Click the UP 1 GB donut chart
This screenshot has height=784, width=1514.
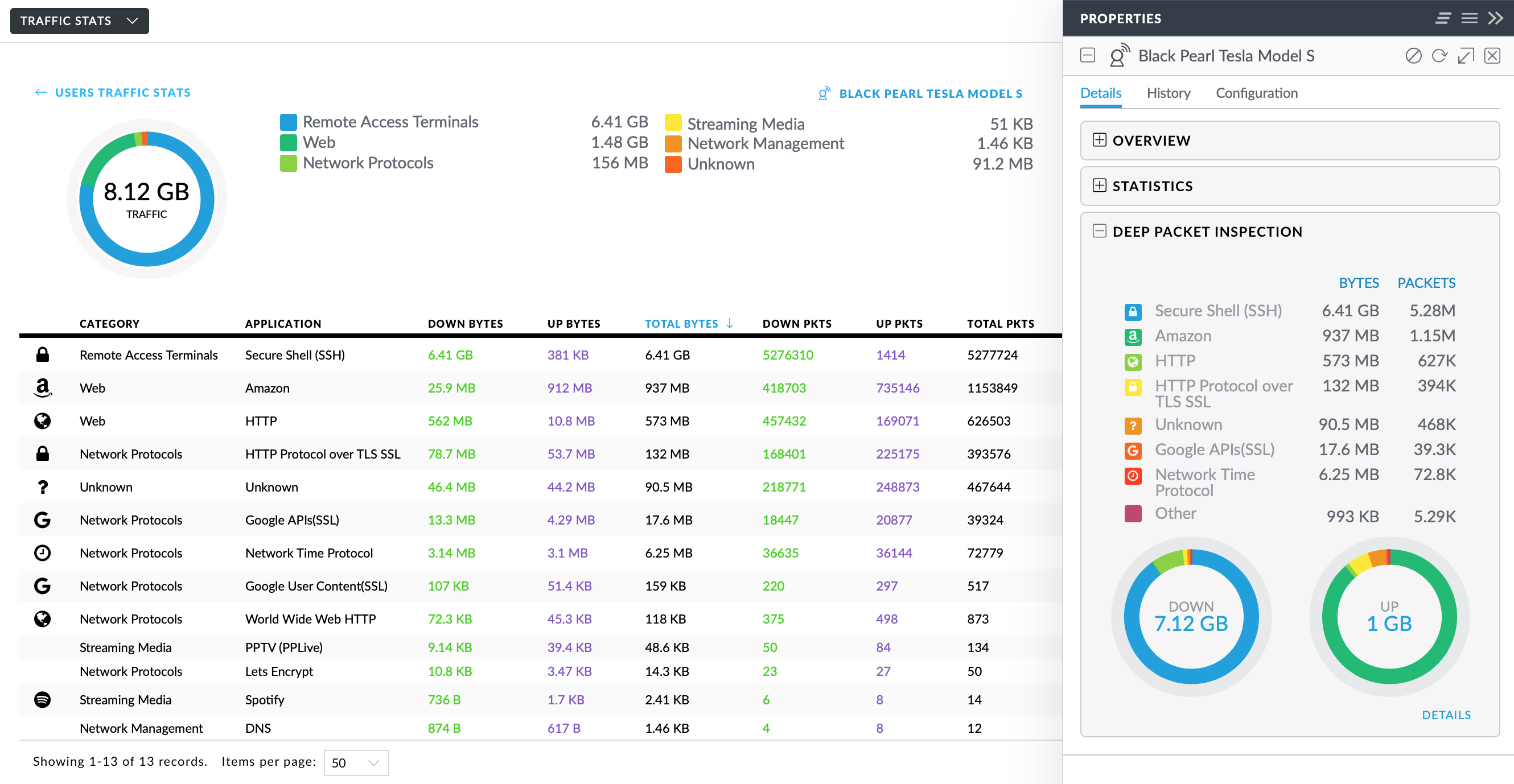1389,617
